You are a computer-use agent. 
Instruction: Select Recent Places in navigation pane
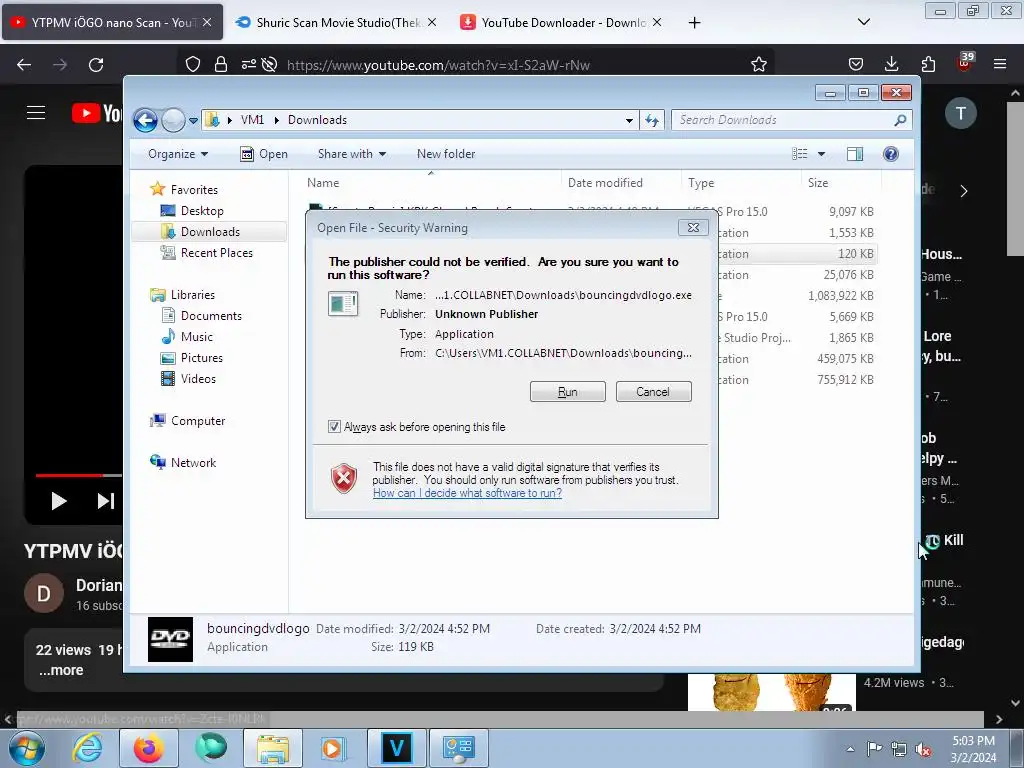pyautogui.click(x=207, y=253)
